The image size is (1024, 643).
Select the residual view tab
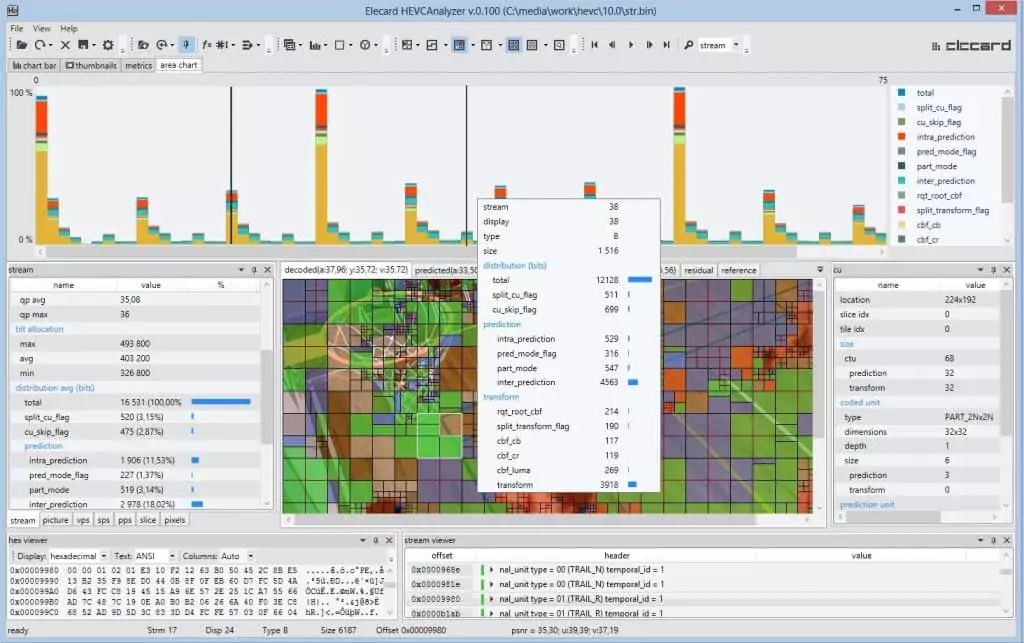698,270
